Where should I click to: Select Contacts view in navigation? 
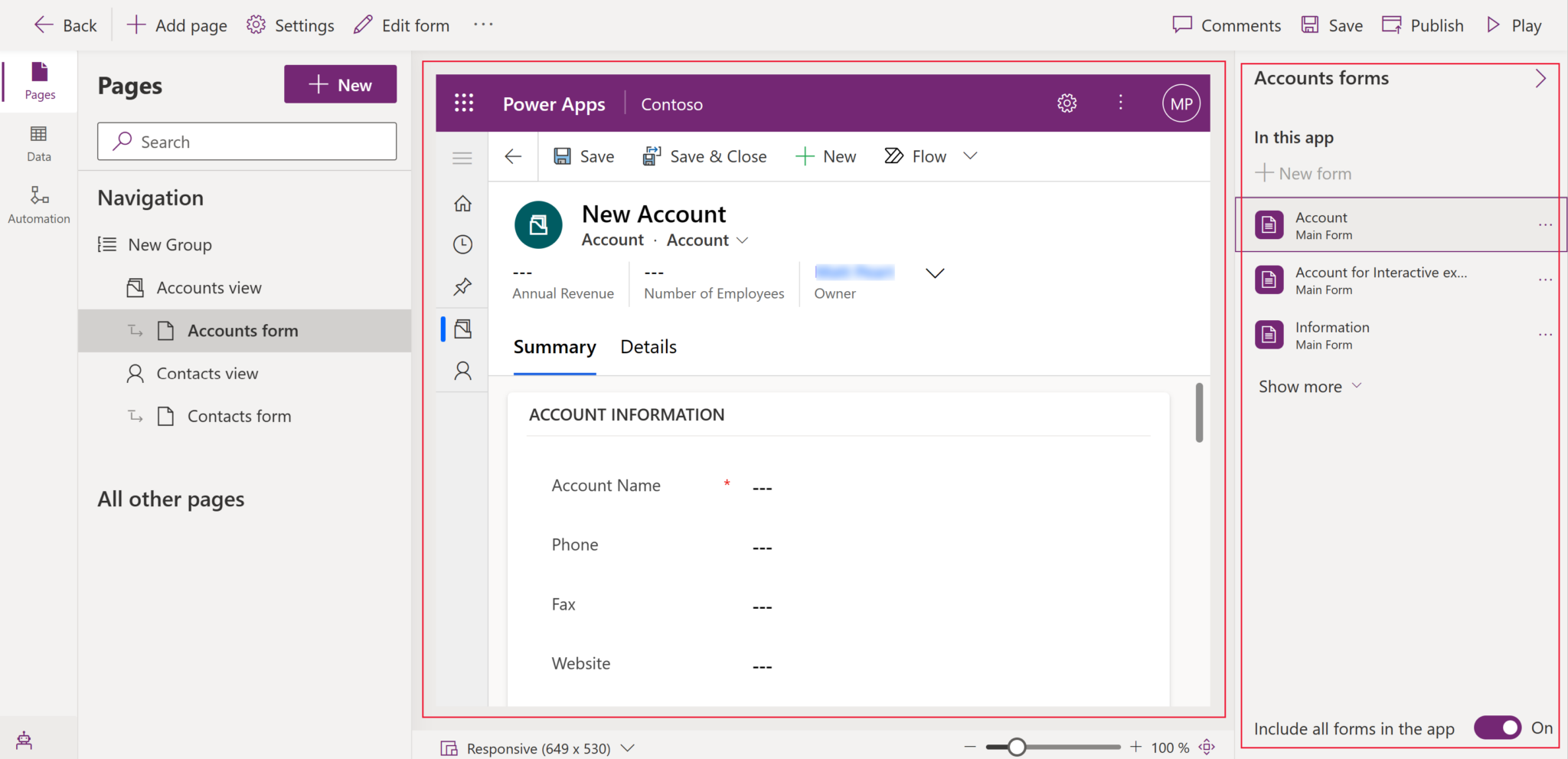pyautogui.click(x=207, y=374)
